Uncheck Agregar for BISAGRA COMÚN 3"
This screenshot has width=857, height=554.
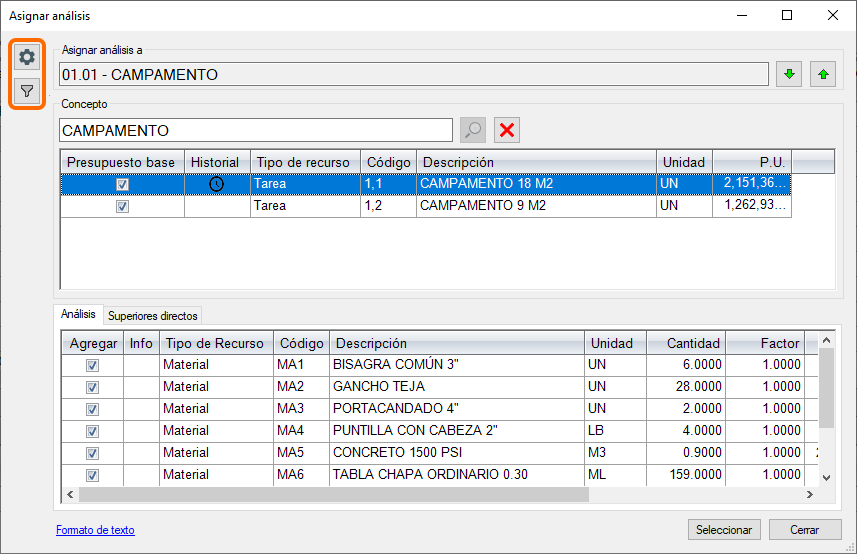click(x=92, y=365)
